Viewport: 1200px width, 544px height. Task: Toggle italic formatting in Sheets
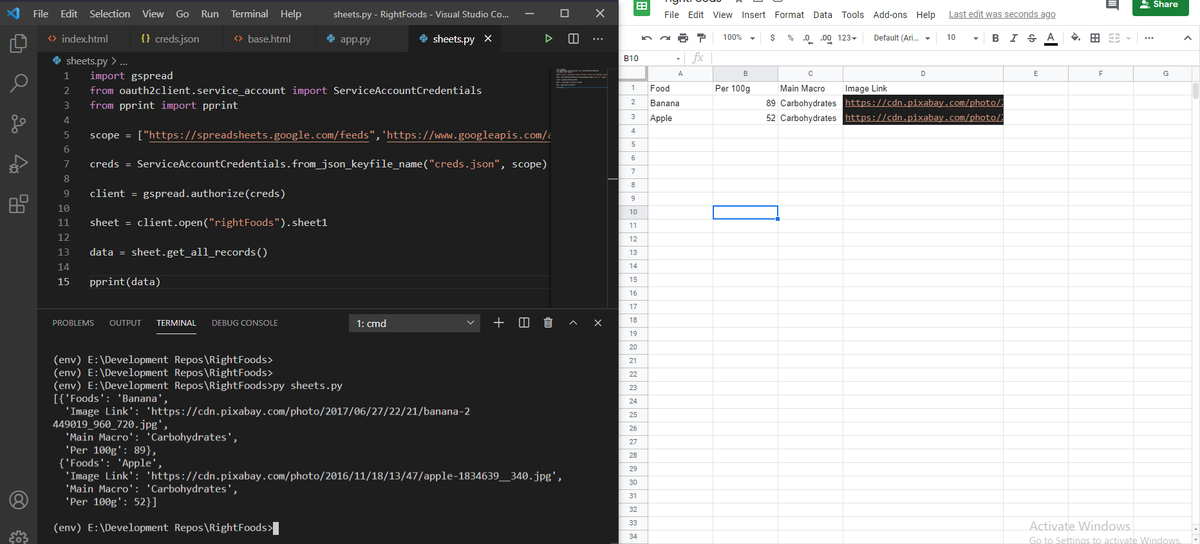tap(1015, 37)
